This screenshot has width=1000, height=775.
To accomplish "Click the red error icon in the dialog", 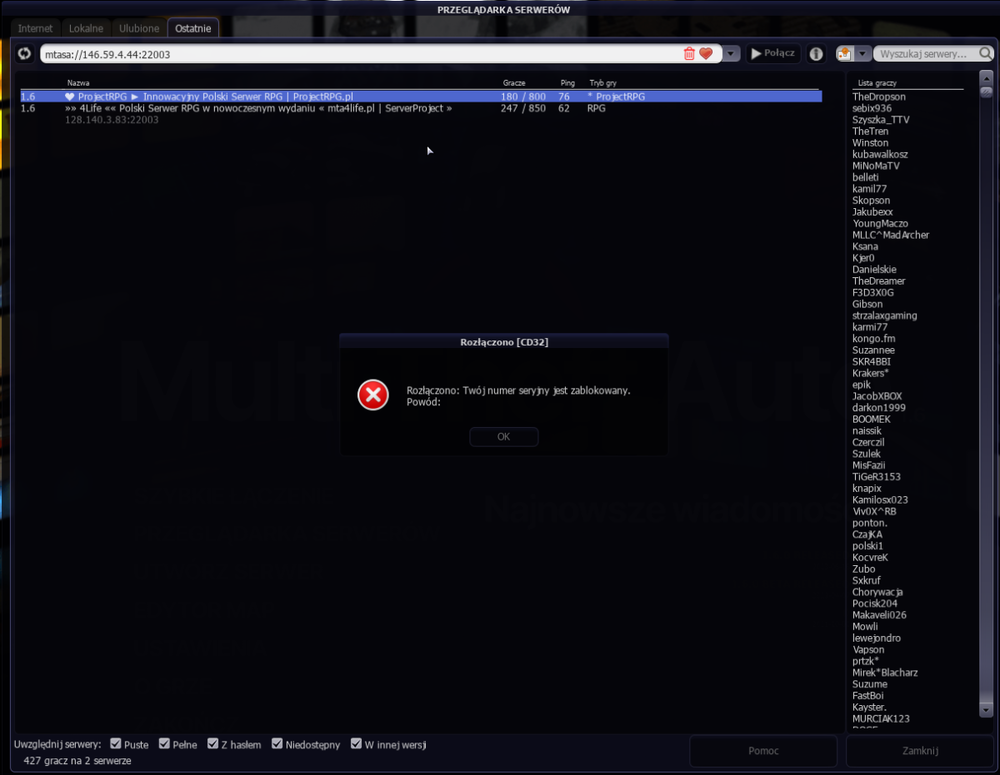I will [373, 395].
